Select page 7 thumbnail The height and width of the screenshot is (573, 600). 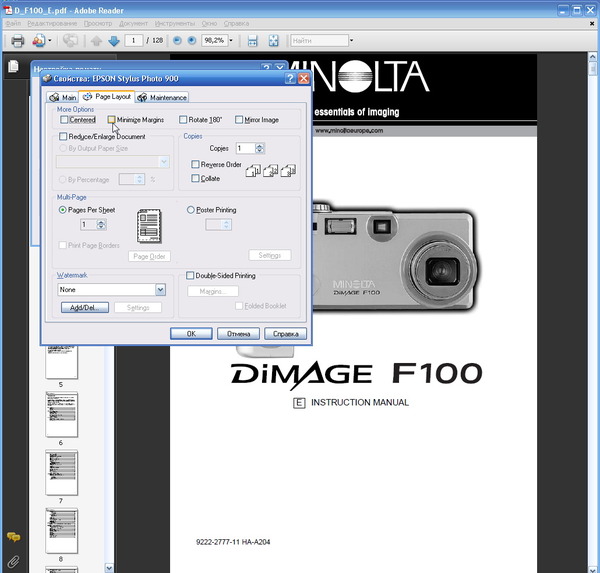(61, 473)
